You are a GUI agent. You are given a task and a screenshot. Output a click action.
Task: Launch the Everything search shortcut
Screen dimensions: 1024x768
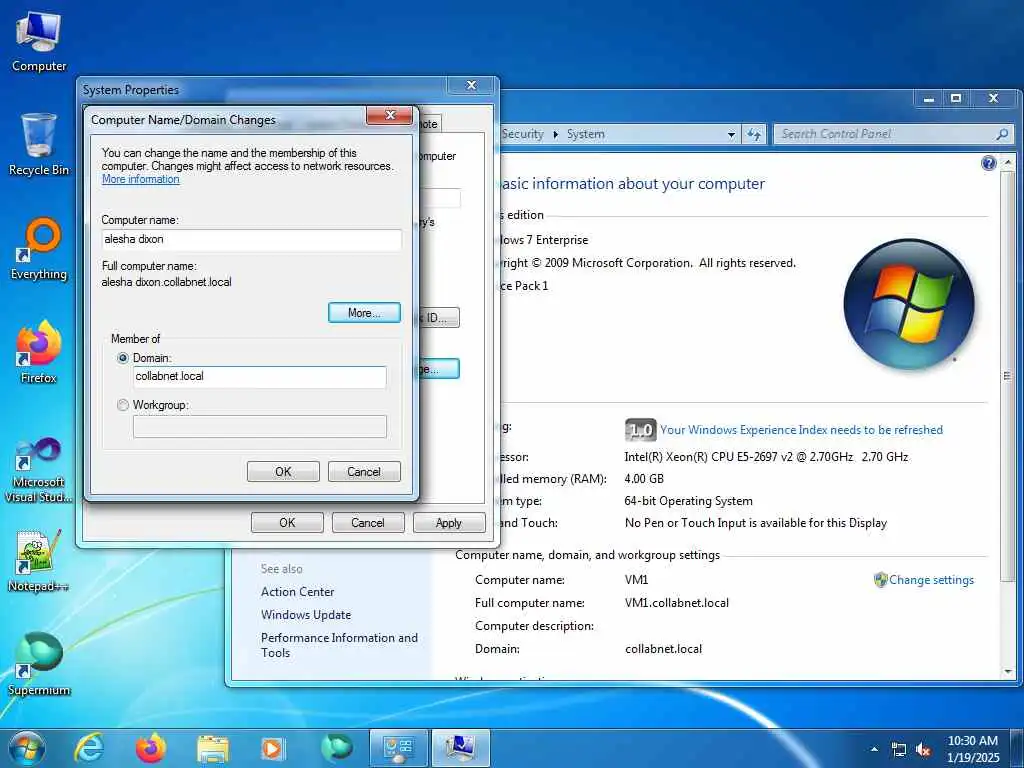(39, 249)
